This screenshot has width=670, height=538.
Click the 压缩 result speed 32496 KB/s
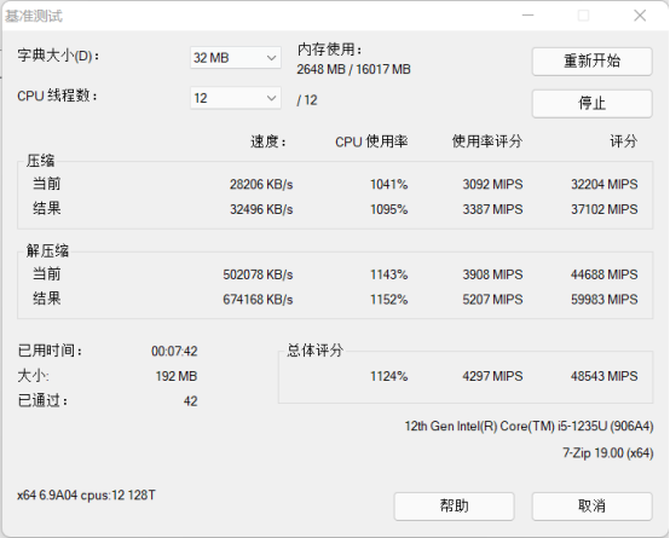tap(261, 209)
